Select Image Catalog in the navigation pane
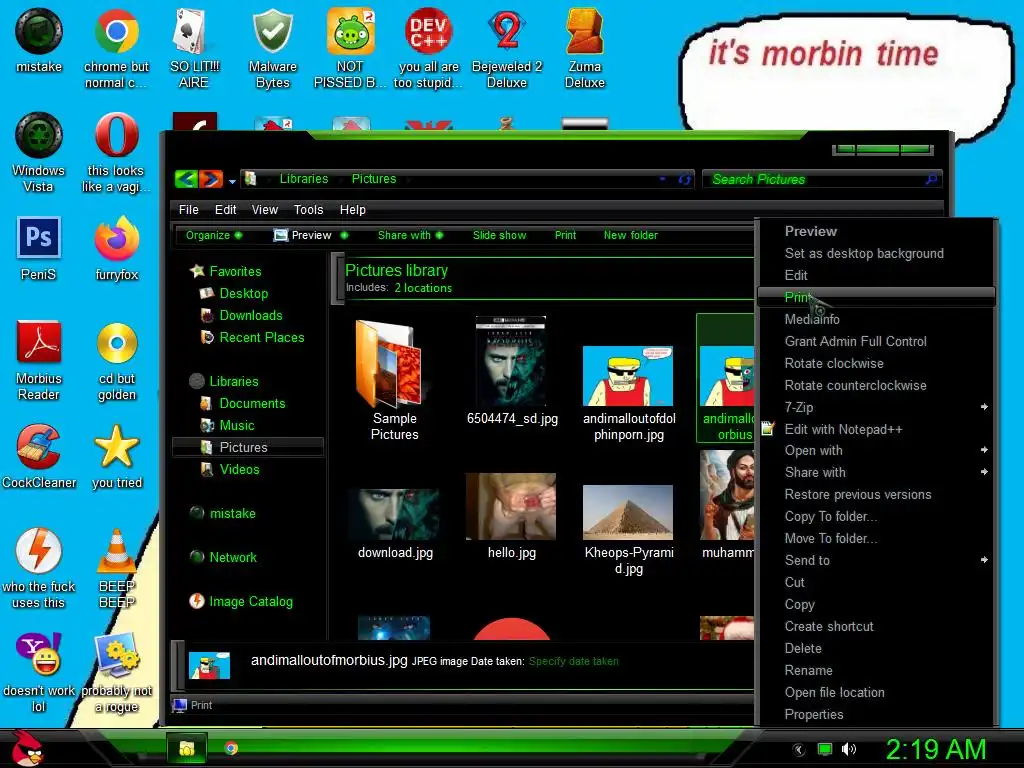 point(251,601)
